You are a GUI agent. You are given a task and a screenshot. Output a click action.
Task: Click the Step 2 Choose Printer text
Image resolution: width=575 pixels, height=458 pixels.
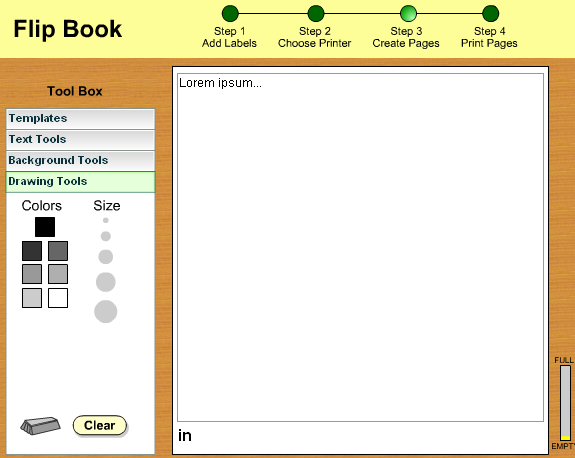[x=315, y=37]
